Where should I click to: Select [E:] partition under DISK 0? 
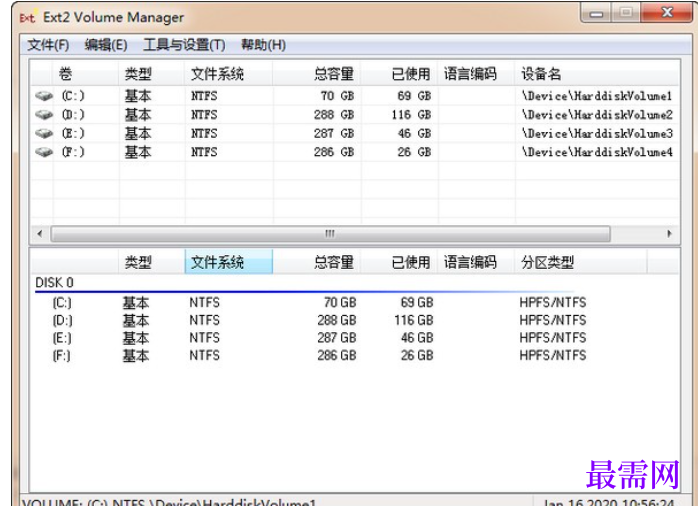point(62,338)
